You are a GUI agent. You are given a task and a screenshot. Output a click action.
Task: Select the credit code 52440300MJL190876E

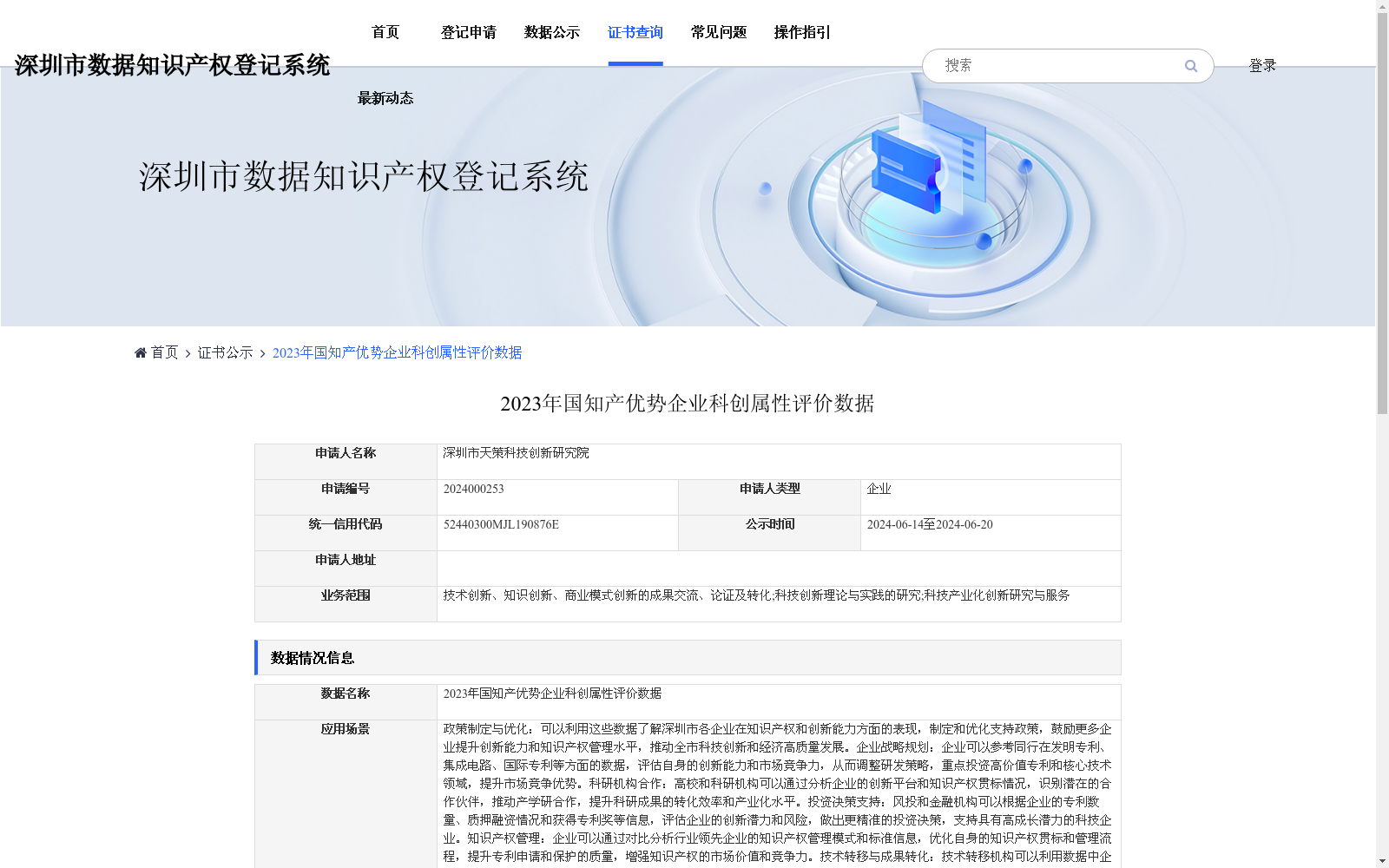pos(501,524)
